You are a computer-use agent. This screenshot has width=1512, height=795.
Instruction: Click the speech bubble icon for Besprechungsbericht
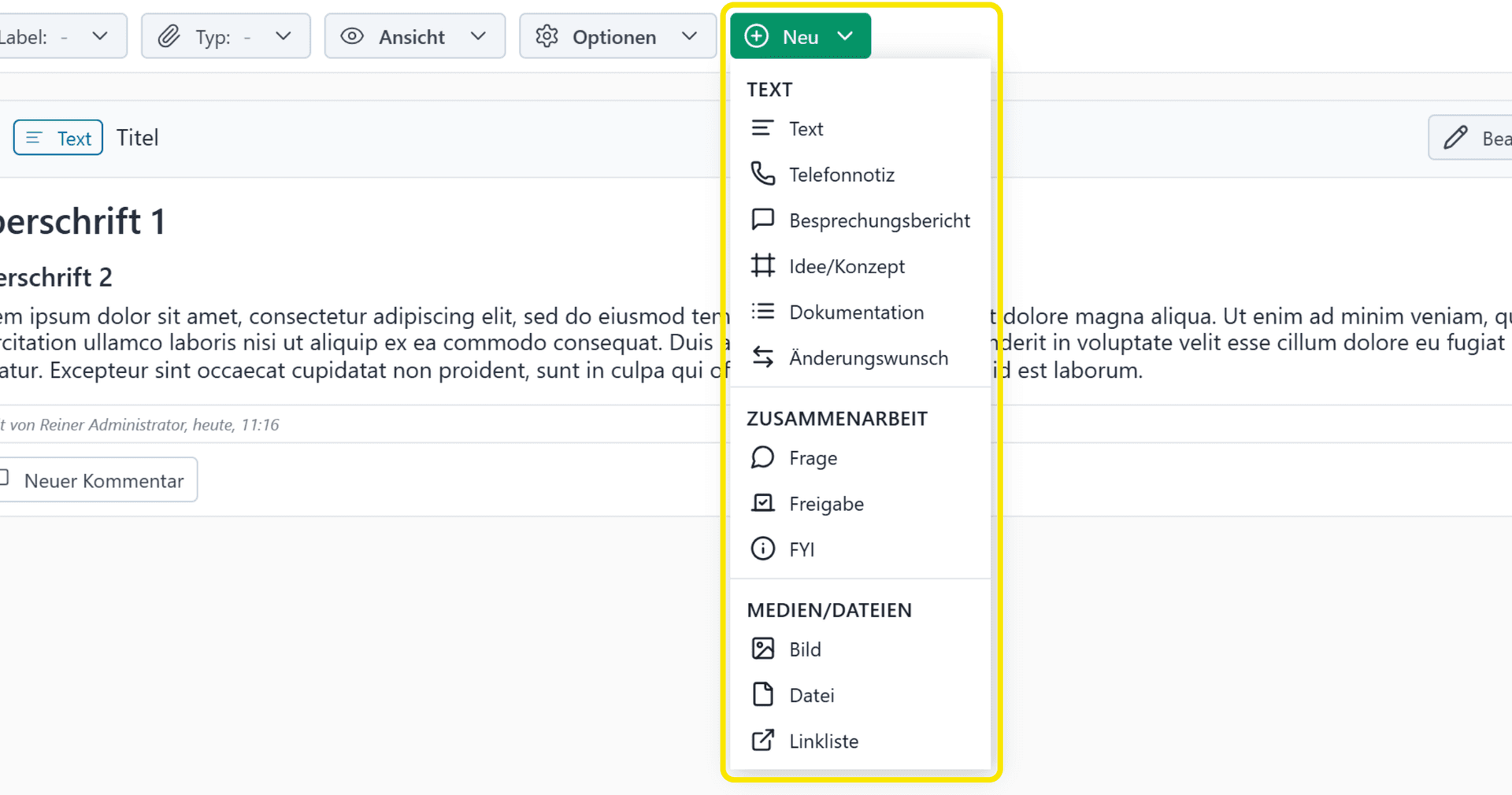coord(762,220)
